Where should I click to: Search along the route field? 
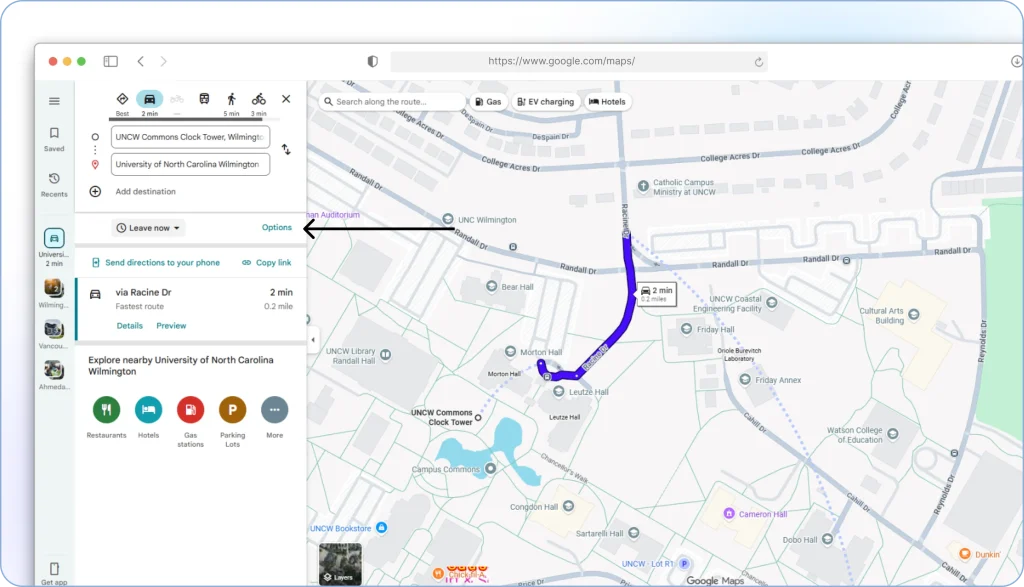[392, 102]
